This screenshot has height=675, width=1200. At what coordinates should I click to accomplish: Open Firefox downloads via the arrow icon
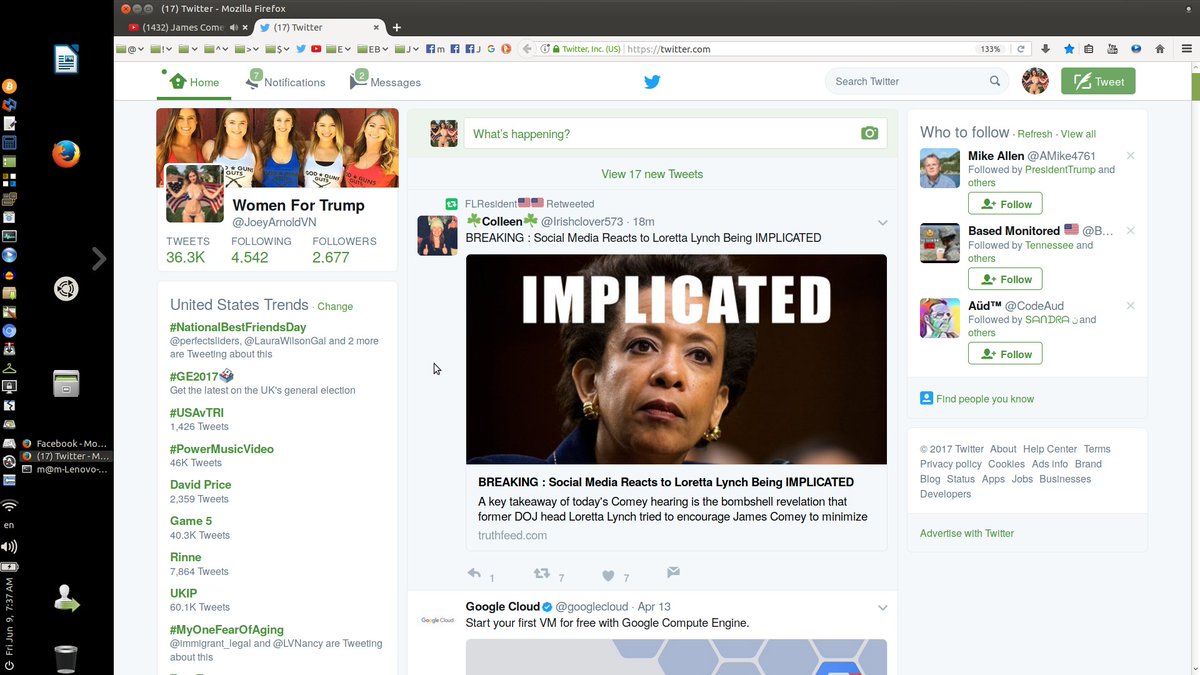(1043, 47)
